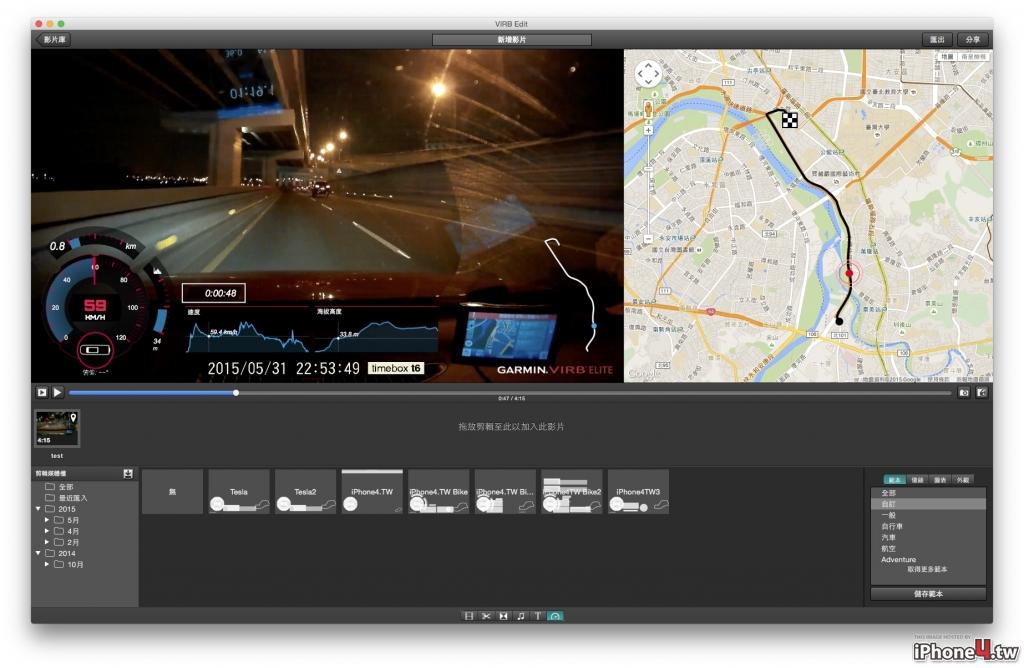Collapse the 2015 folder
Screen dimensions: 1024x668
[38, 509]
